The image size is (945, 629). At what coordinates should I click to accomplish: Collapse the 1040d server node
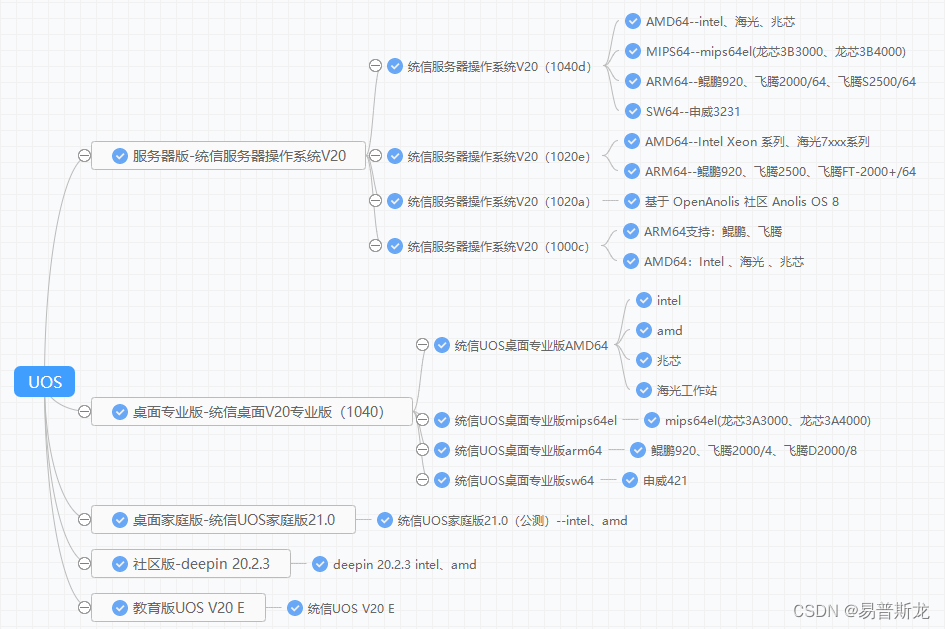point(375,66)
